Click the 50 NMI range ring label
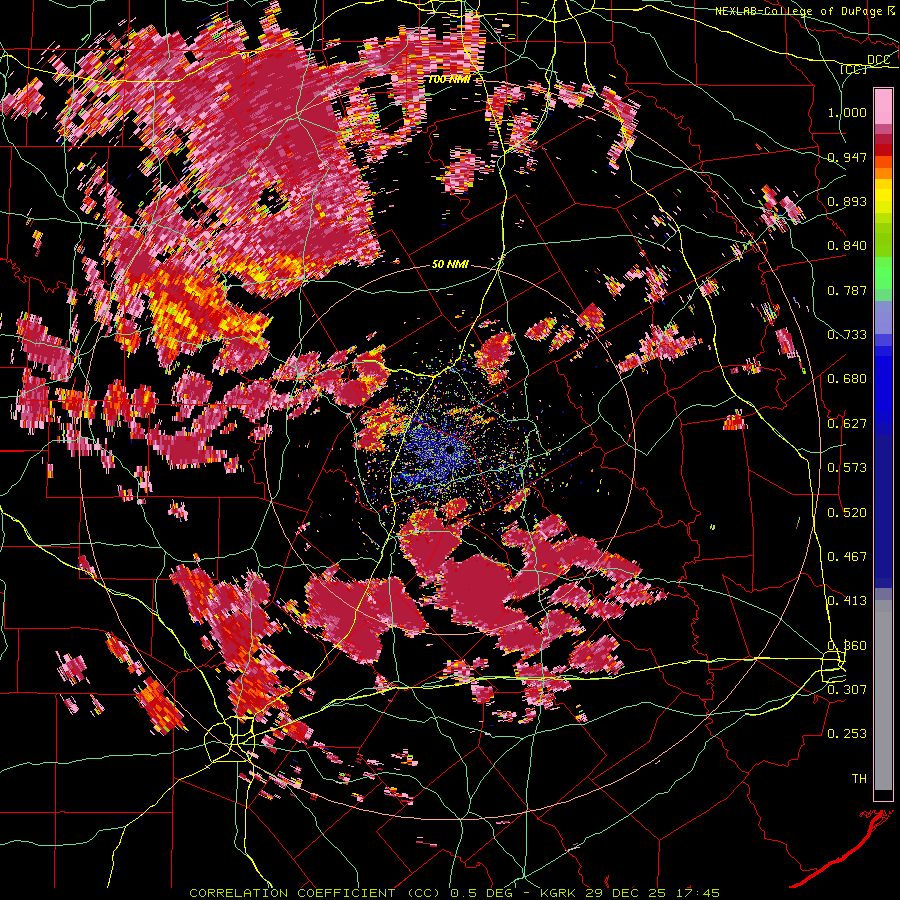This screenshot has height=900, width=900. [450, 265]
